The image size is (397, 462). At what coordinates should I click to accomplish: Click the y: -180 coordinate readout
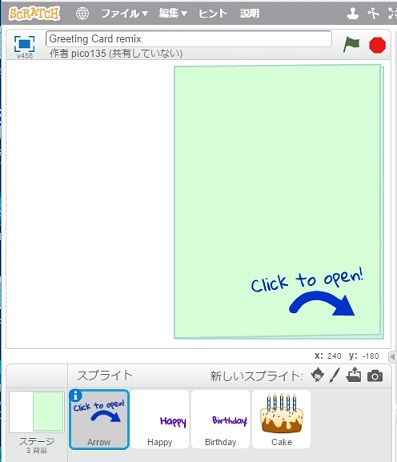[364, 356]
